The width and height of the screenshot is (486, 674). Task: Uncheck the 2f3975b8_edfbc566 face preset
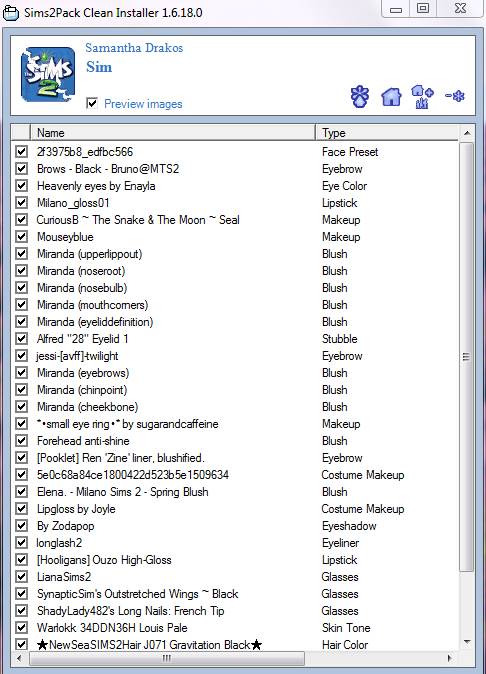click(x=21, y=152)
